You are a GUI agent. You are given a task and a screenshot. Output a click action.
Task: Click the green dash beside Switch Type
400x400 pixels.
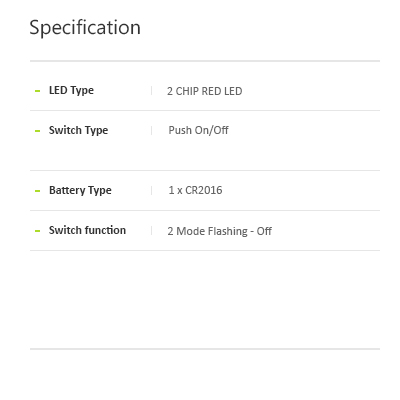coord(38,131)
